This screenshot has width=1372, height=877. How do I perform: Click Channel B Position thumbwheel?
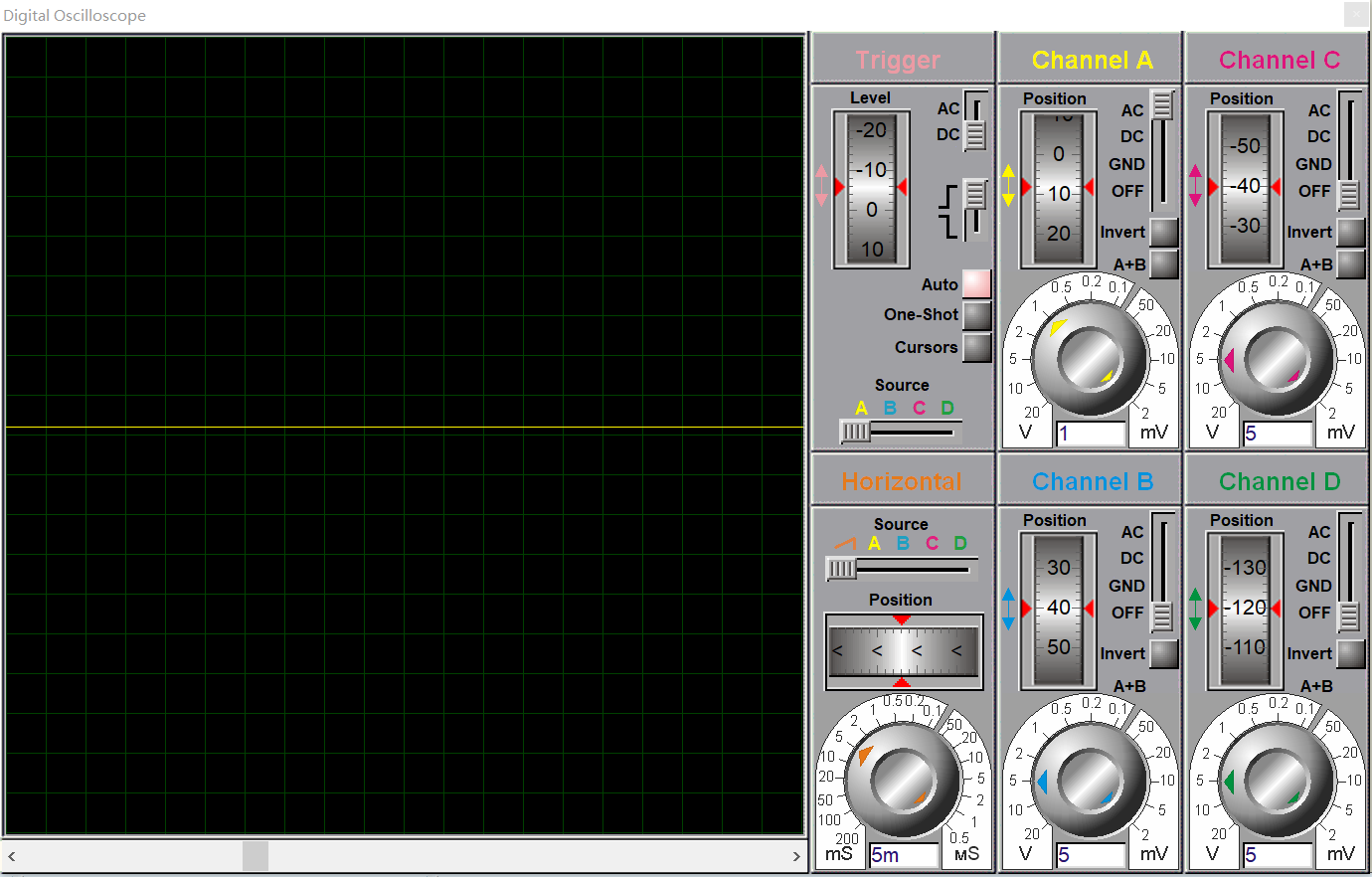point(1058,610)
